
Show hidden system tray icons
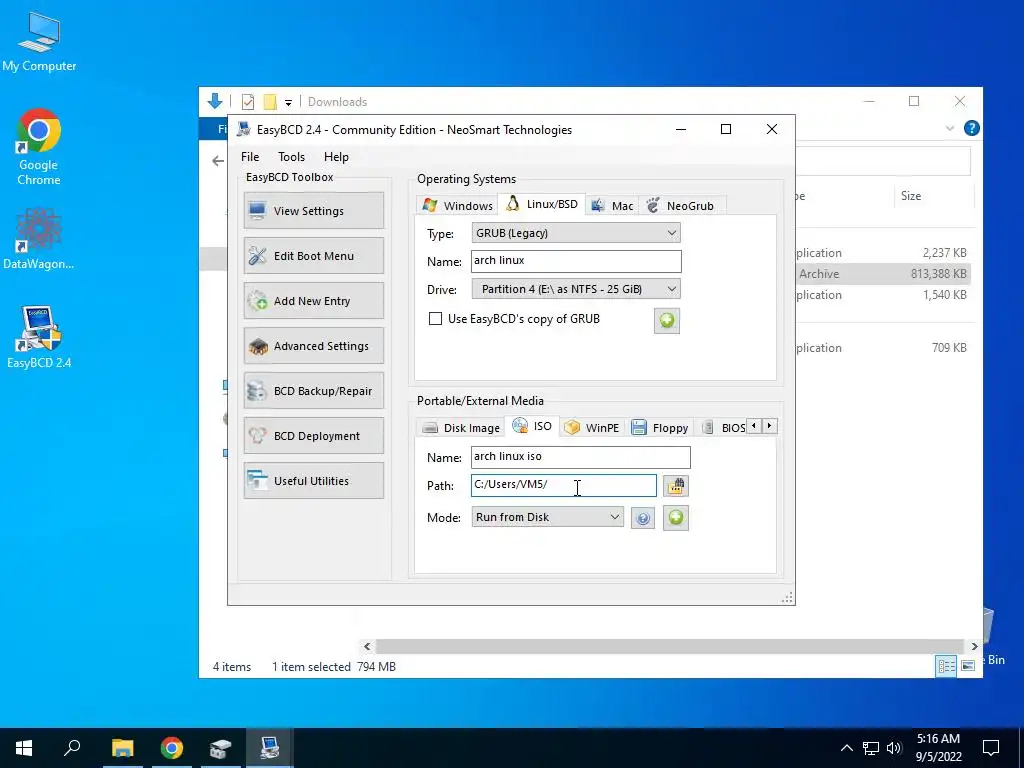point(846,748)
